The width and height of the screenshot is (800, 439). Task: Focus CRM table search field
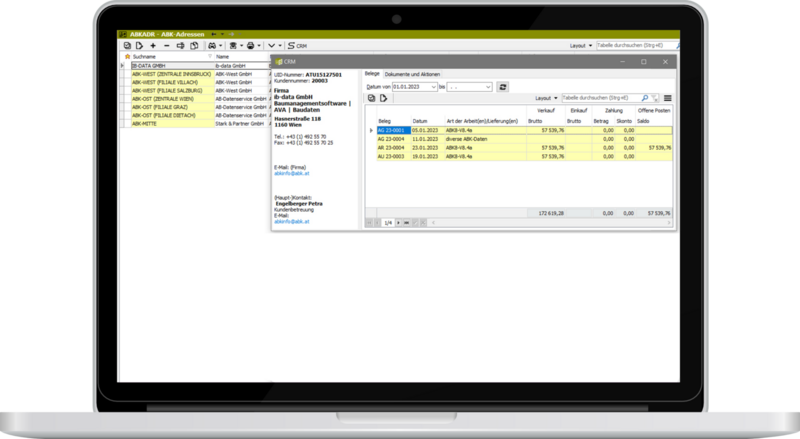601,97
